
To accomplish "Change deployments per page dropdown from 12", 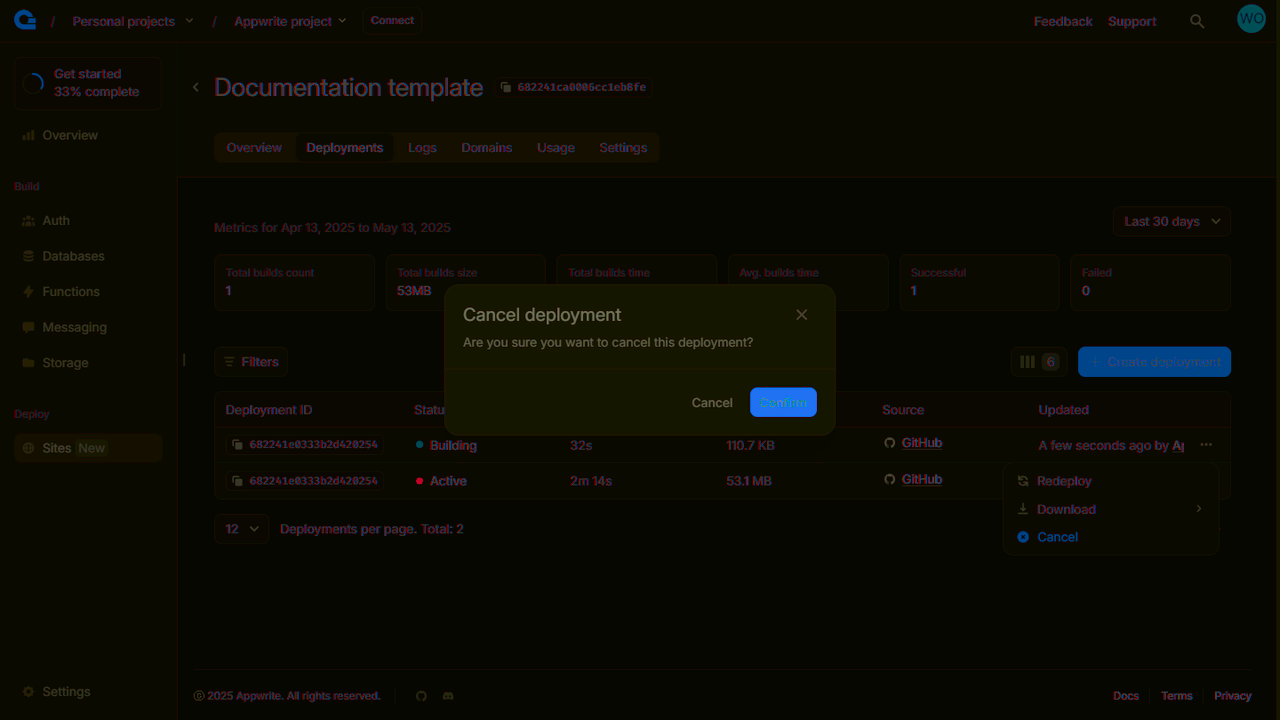I will coord(241,529).
